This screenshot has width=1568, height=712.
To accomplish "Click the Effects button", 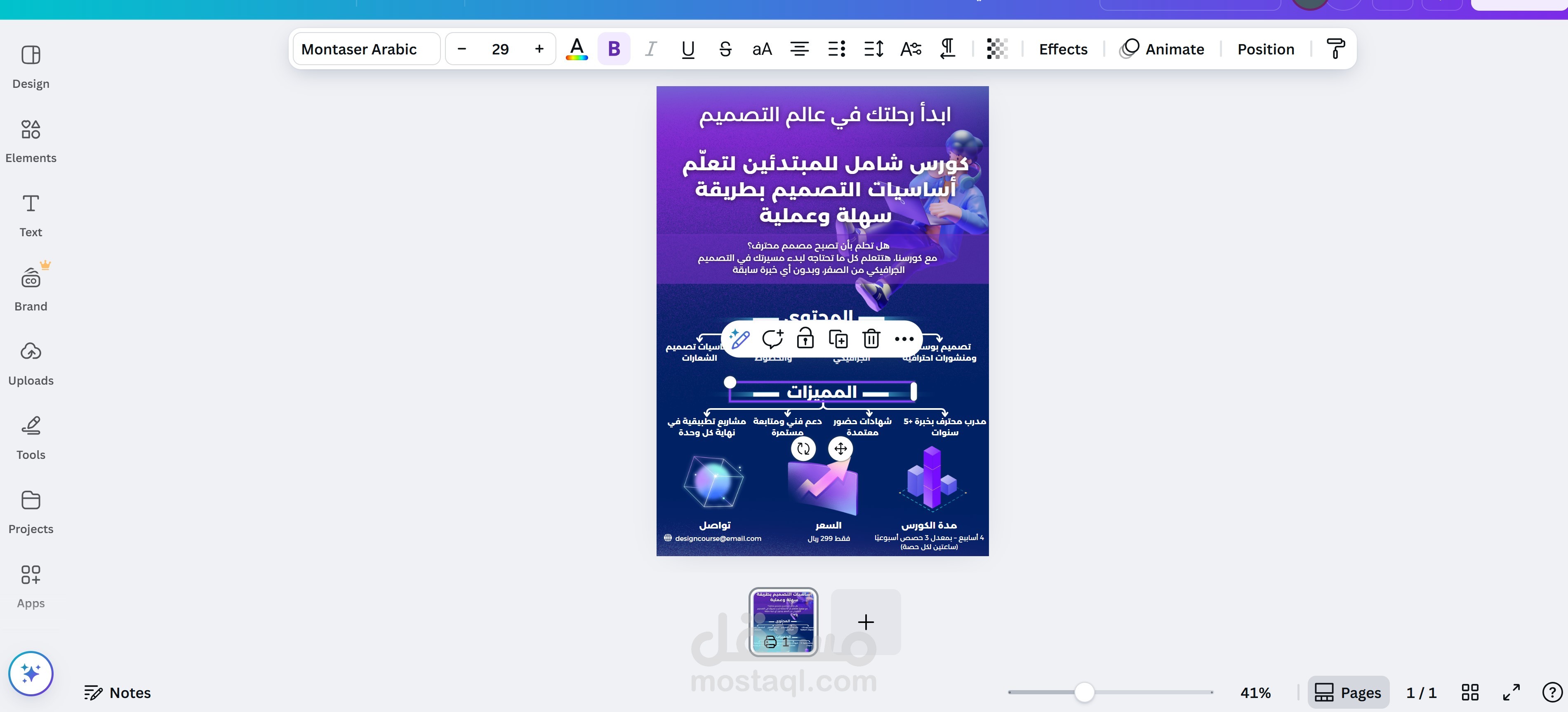I will click(1063, 49).
